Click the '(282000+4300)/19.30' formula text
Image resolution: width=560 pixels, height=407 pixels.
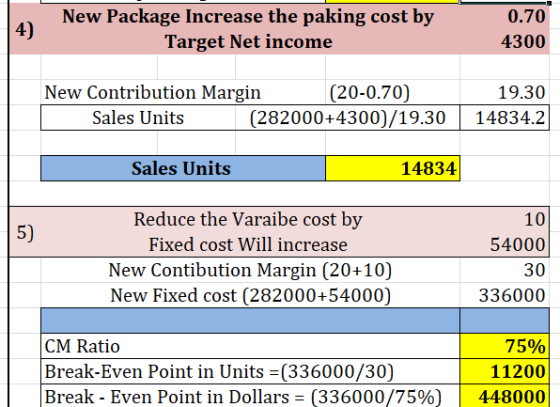coord(348,118)
